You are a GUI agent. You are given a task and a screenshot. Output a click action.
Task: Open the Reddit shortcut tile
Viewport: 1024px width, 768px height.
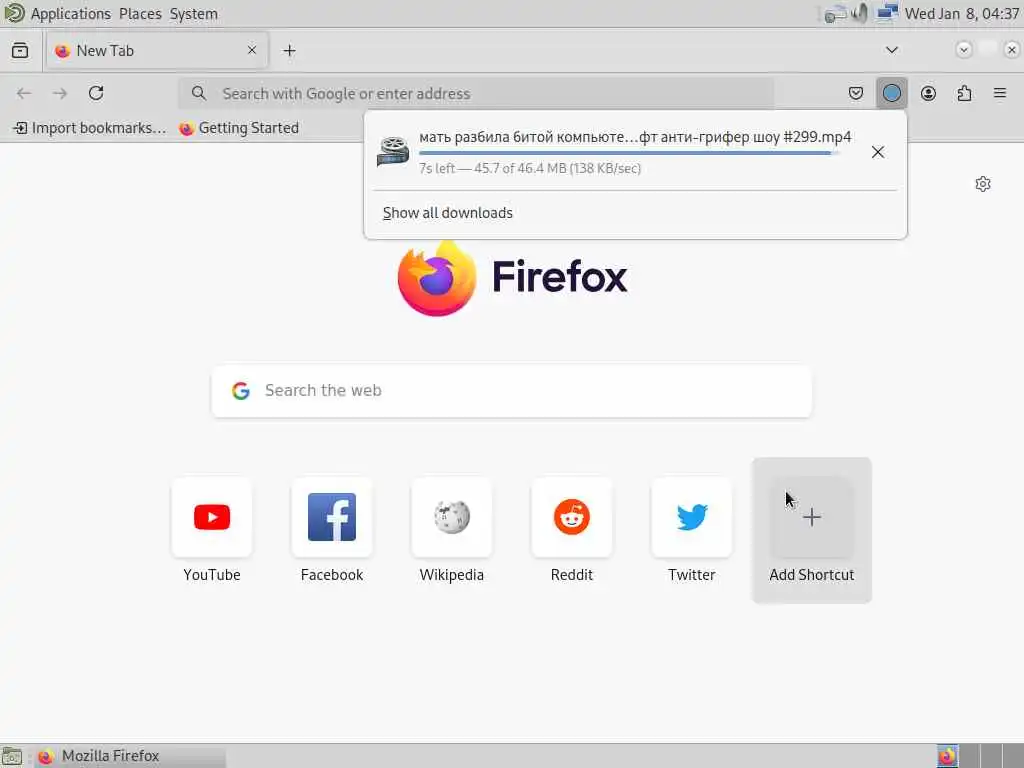(x=571, y=530)
